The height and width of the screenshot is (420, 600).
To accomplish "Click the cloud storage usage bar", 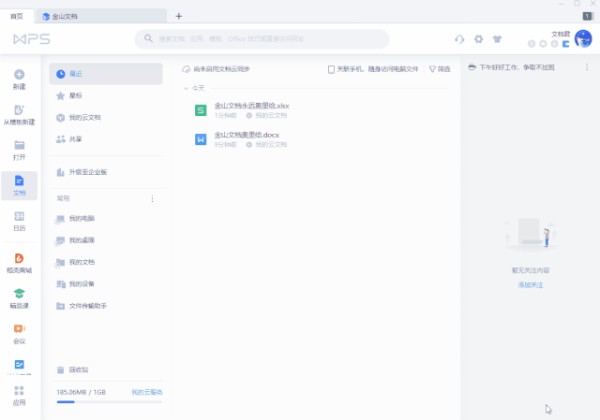I will pyautogui.click(x=109, y=402).
